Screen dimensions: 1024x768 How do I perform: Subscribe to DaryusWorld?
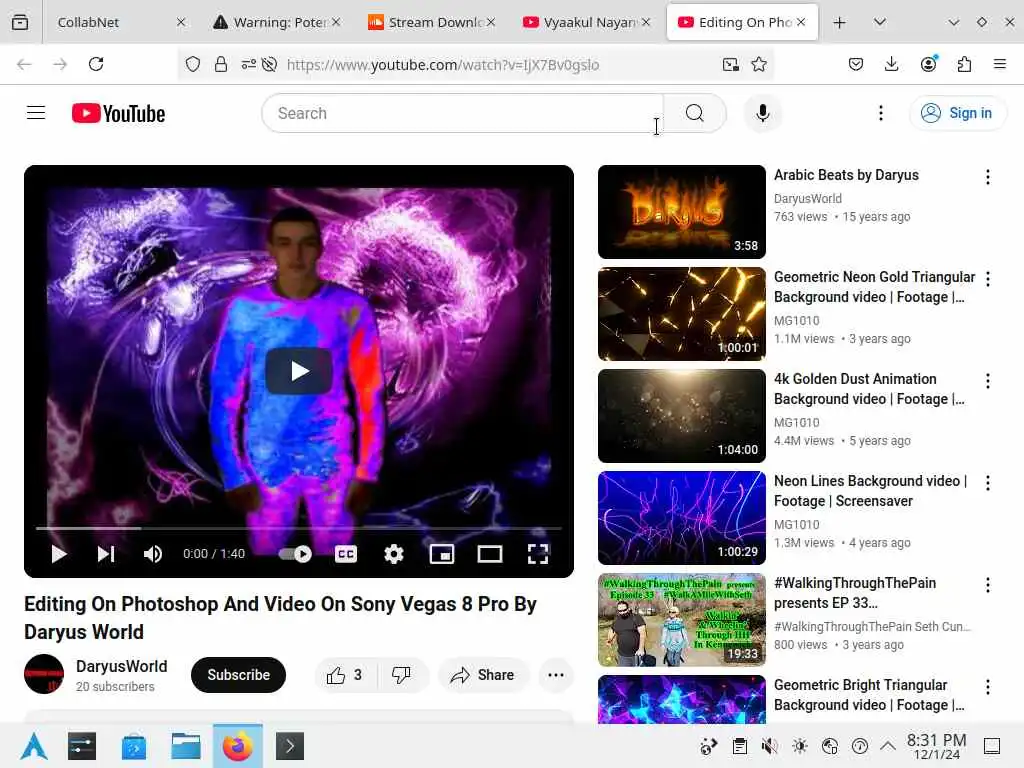tap(238, 675)
